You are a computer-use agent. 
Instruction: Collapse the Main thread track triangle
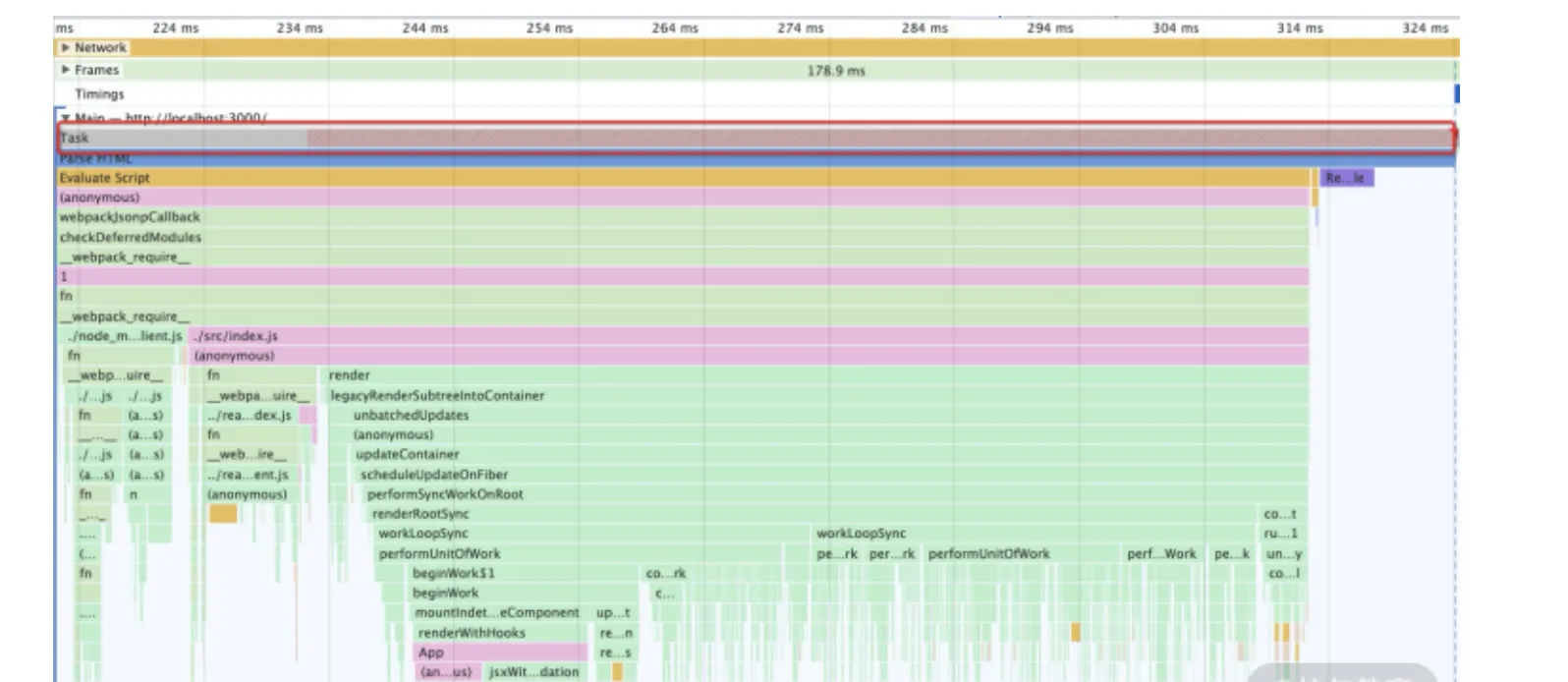[66, 118]
